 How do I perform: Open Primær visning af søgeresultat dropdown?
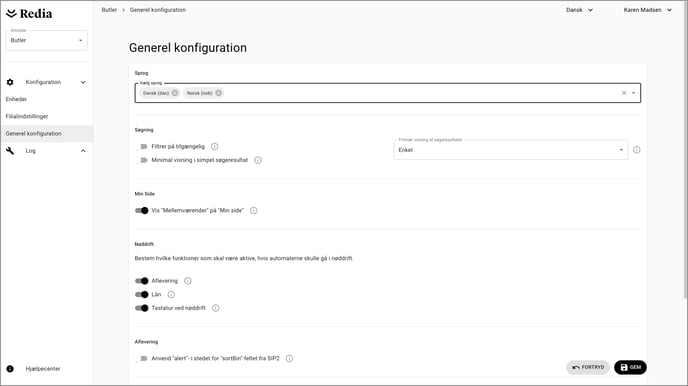click(511, 150)
